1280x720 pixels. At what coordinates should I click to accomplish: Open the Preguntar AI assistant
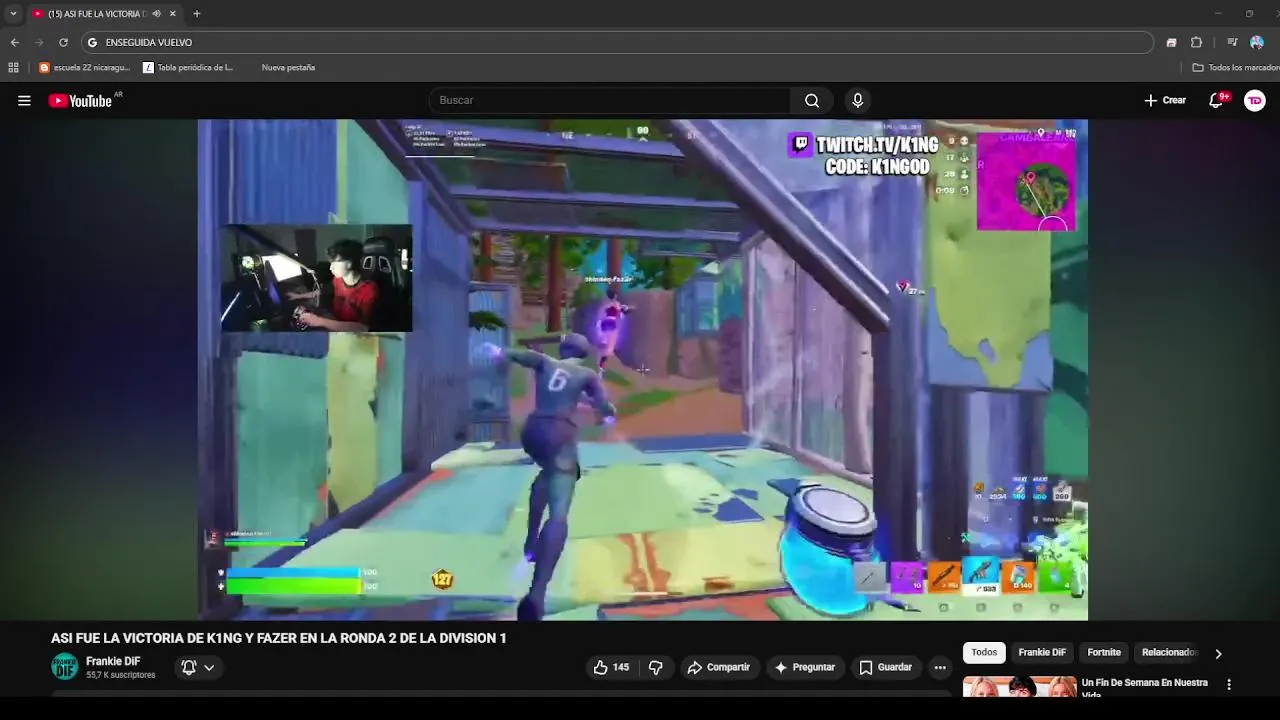click(804, 667)
